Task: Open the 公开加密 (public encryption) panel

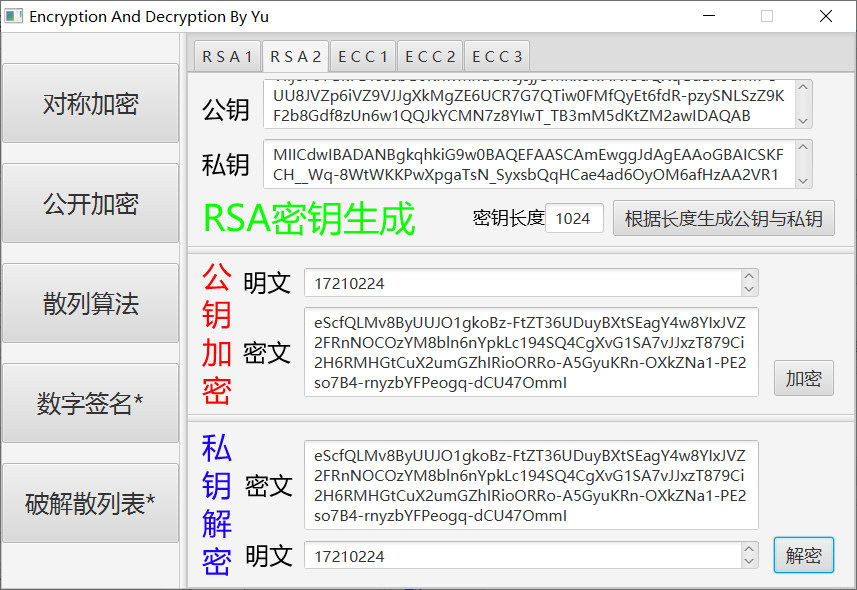Action: coord(90,203)
